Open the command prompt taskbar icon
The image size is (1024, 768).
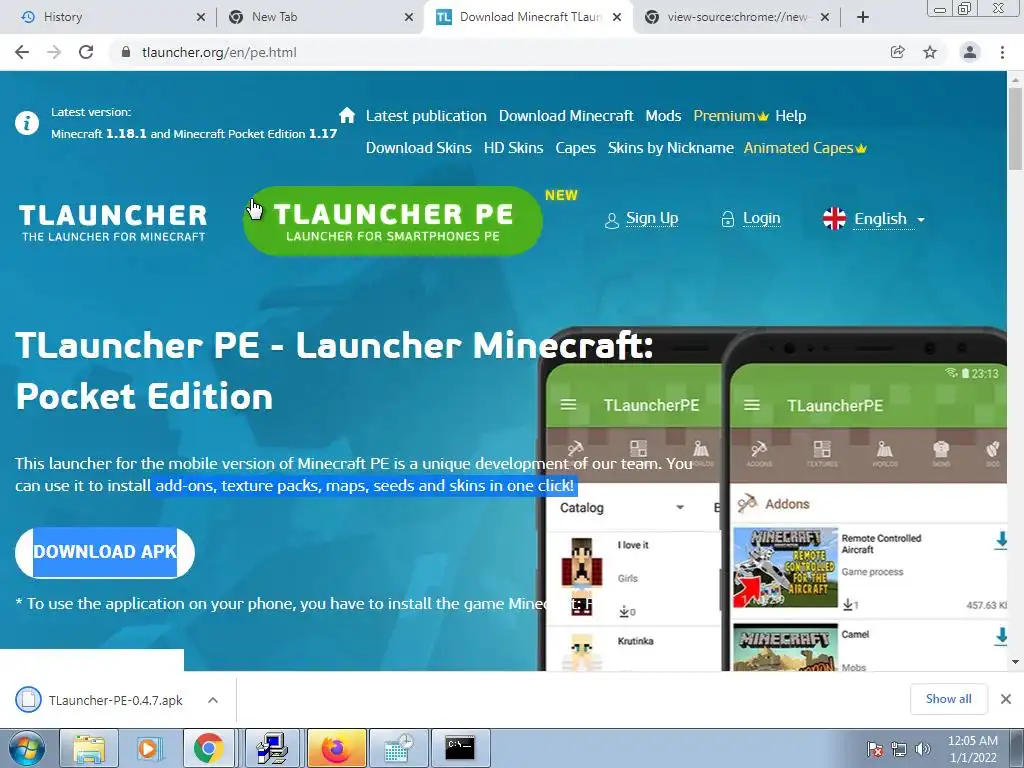tap(460, 748)
